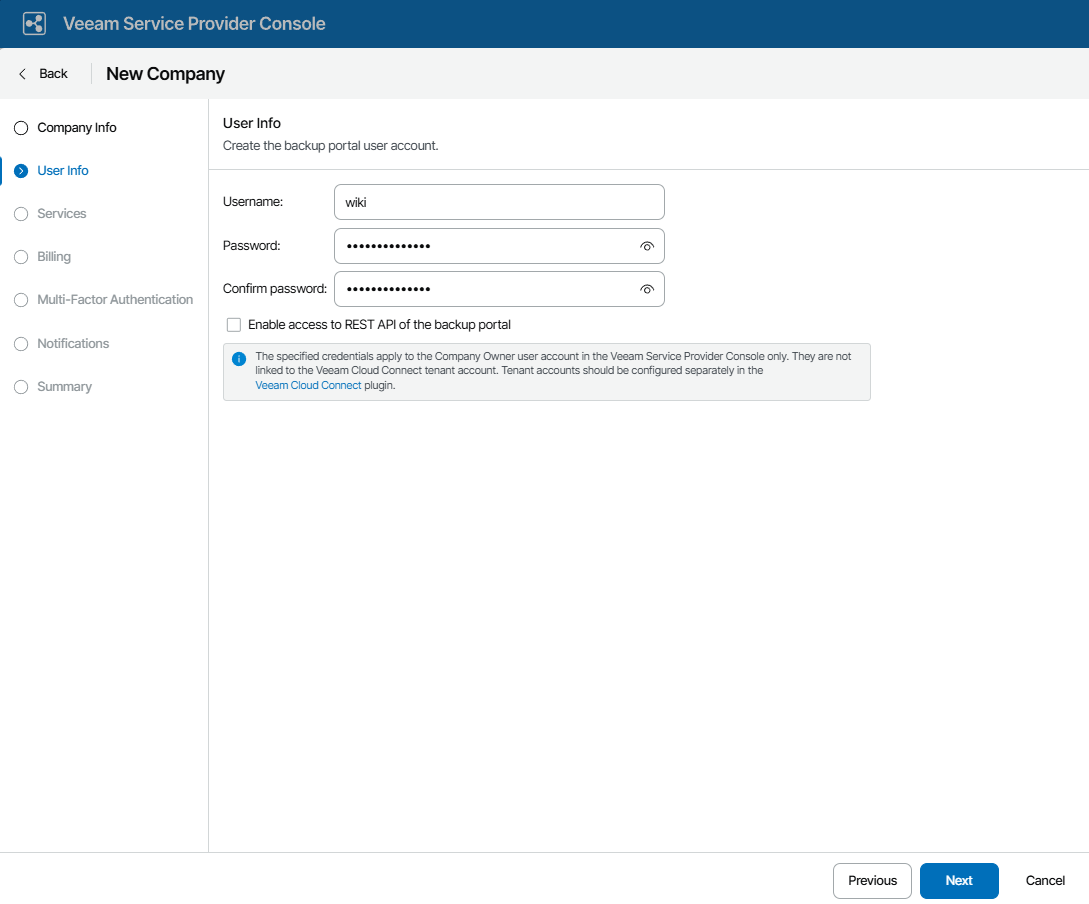Focus the Confirm password input field
The height and width of the screenshot is (904, 1089).
coord(485,289)
